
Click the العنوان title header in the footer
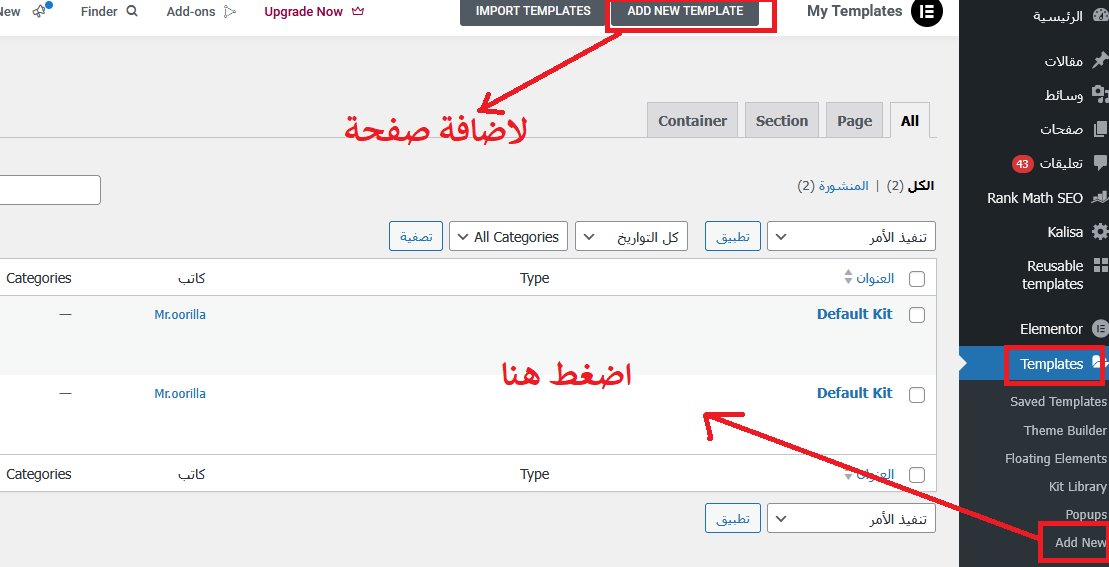pyautogui.click(x=875, y=474)
